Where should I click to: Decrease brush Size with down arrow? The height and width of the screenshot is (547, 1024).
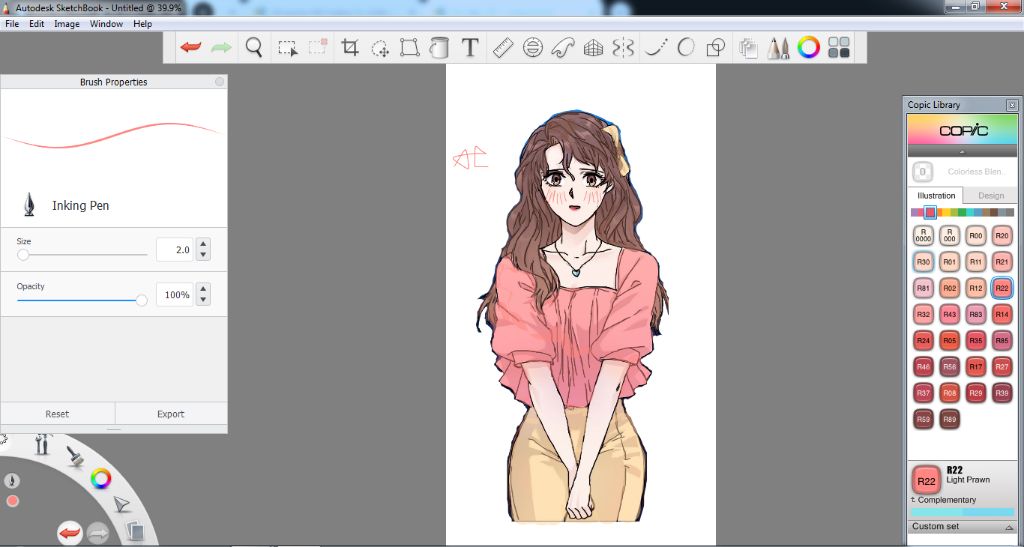coord(203,255)
